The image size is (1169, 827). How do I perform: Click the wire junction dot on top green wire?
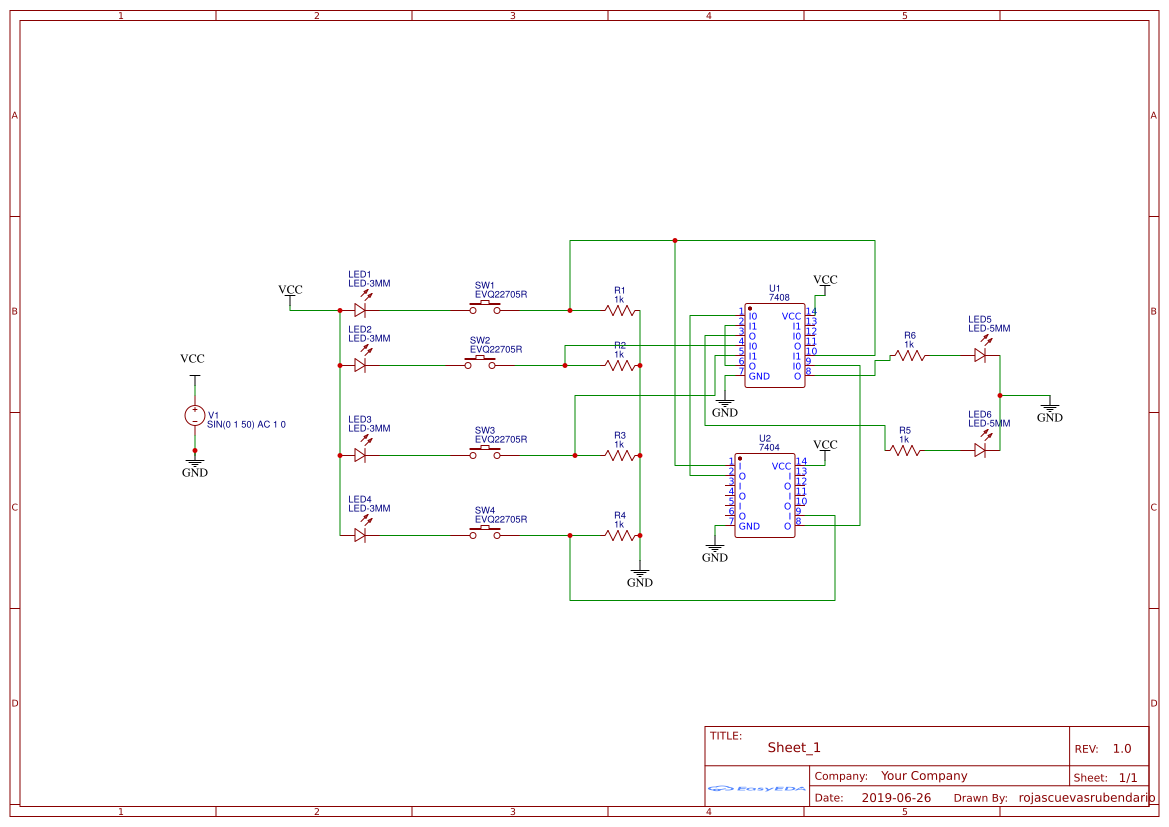pyautogui.click(x=675, y=240)
